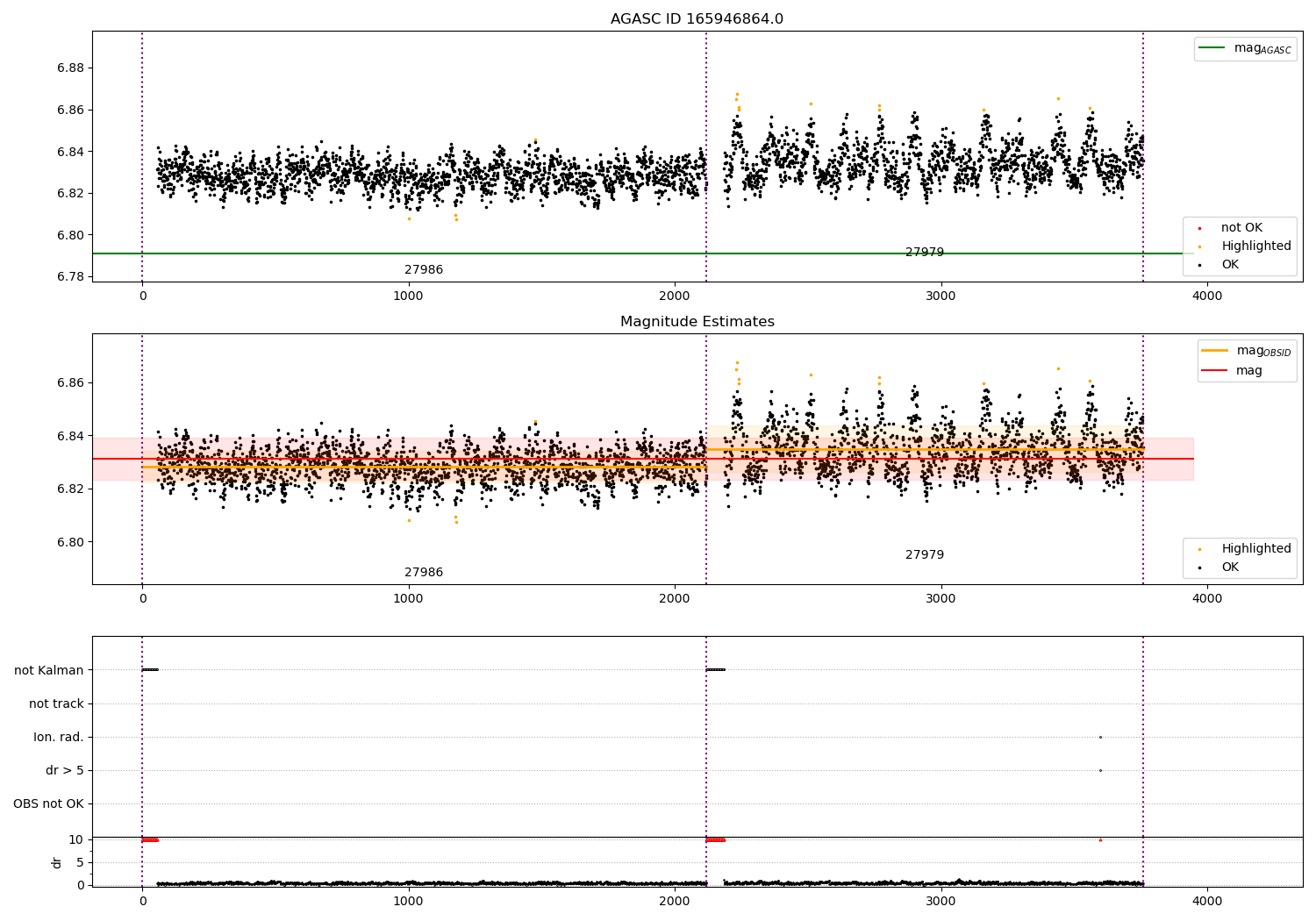Click the 1000 x-axis tick of the bottom plot
This screenshot has height=921, width=1316.
(409, 902)
